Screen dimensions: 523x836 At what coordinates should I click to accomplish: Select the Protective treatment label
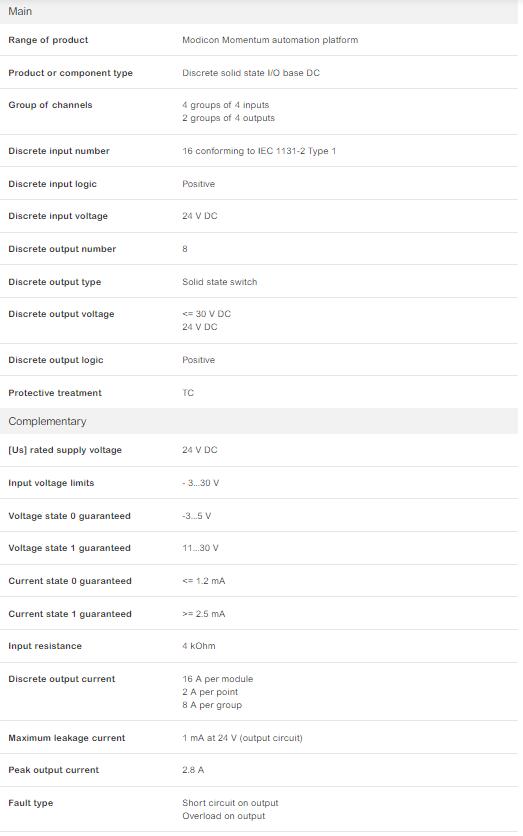55,393
